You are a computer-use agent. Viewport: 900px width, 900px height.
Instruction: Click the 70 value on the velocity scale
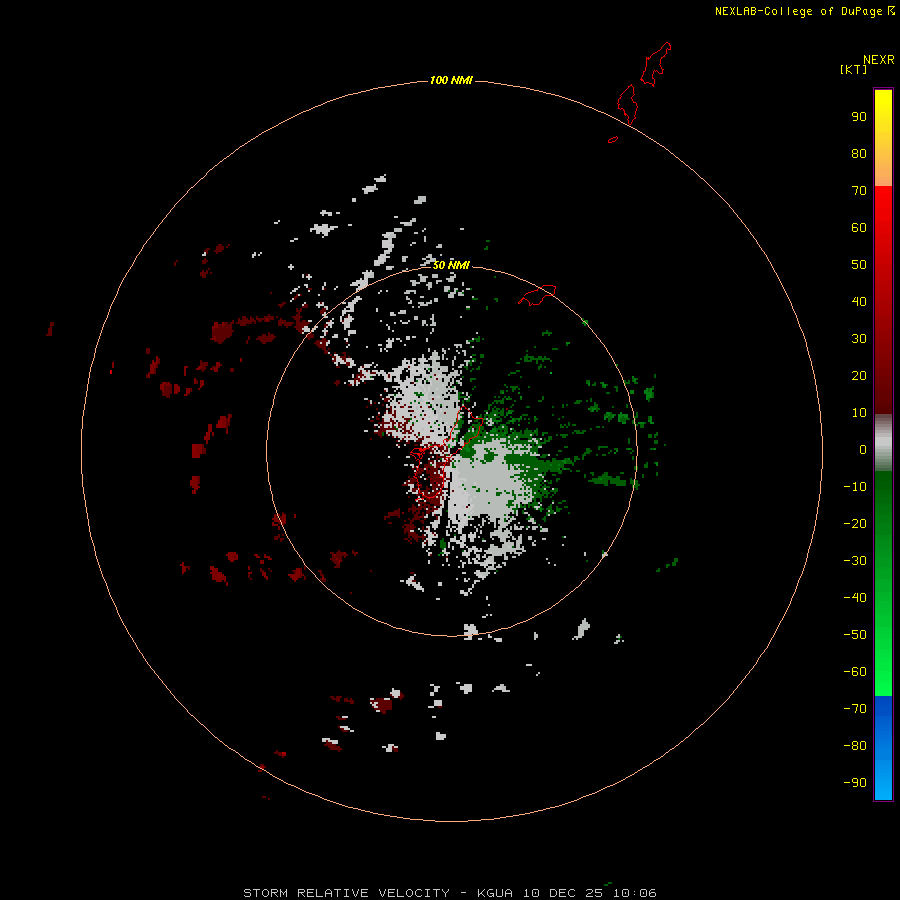click(859, 191)
